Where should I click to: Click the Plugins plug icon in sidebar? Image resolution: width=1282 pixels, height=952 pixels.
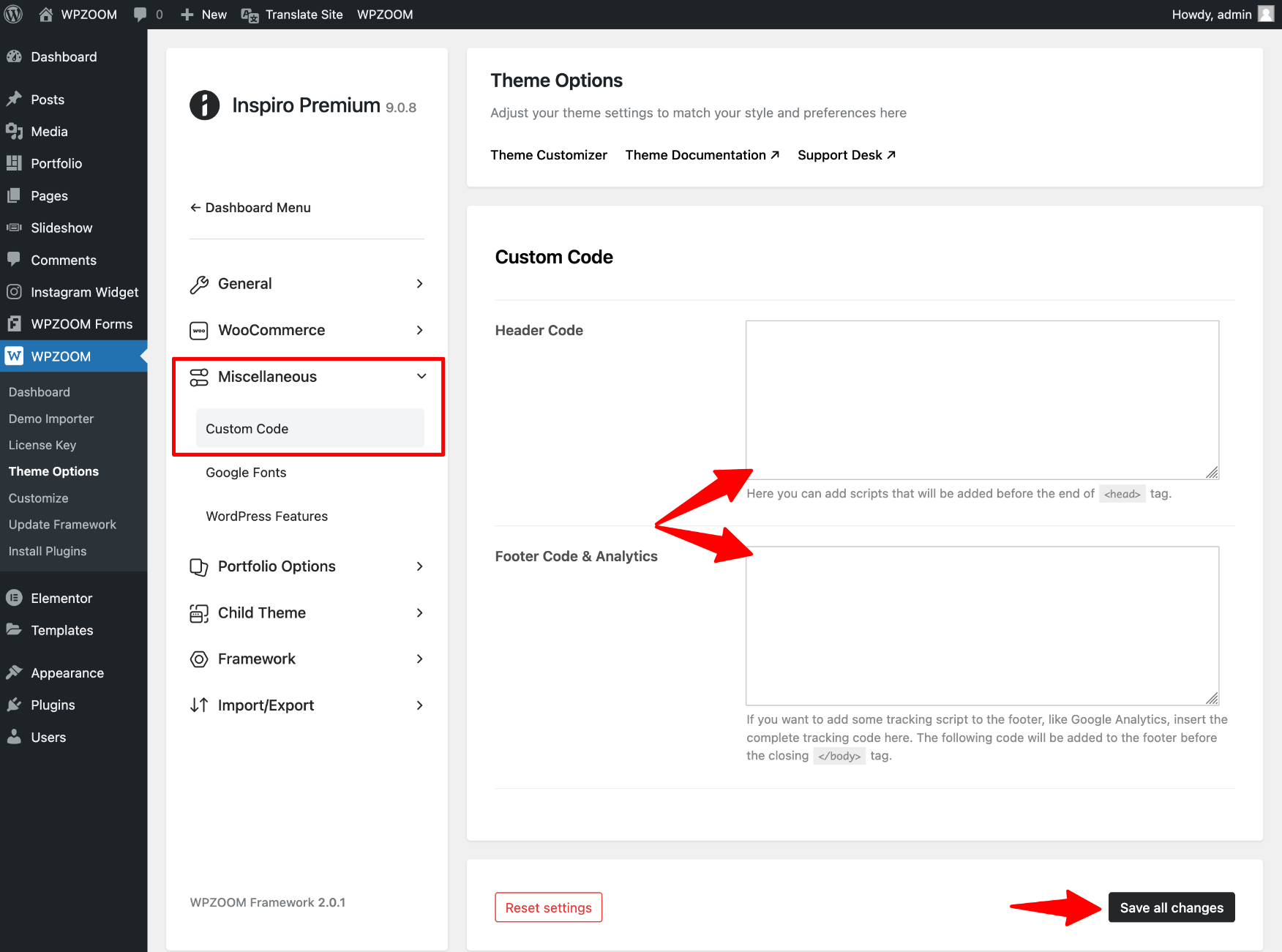tap(14, 705)
